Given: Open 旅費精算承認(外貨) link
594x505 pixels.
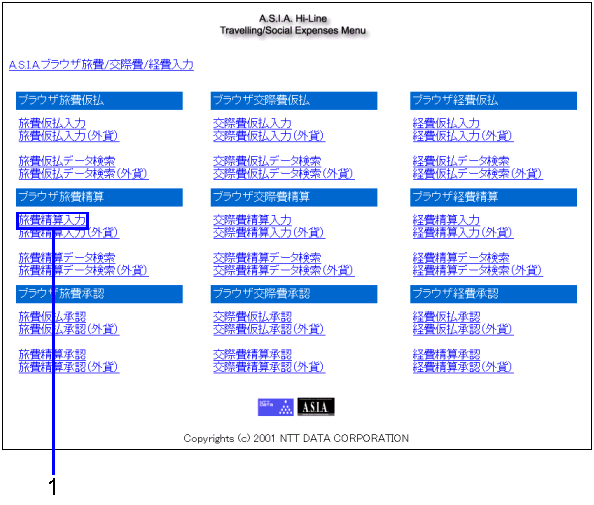Looking at the screenshot, I should click(69, 367).
